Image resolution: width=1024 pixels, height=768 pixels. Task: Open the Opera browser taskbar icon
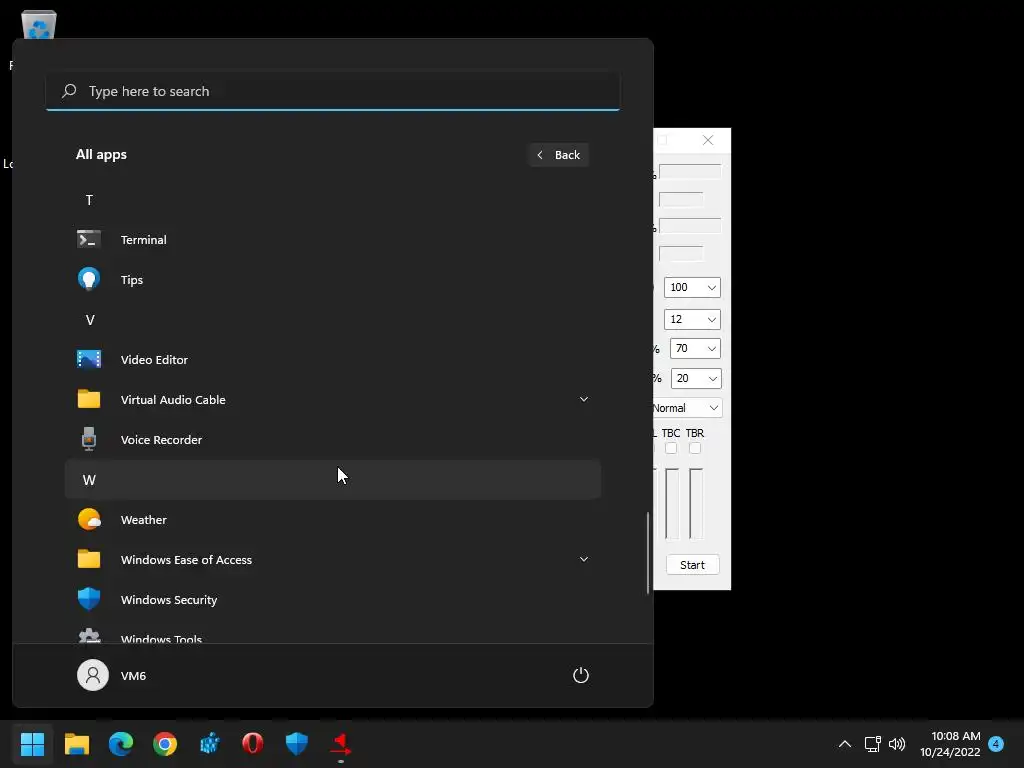click(253, 744)
